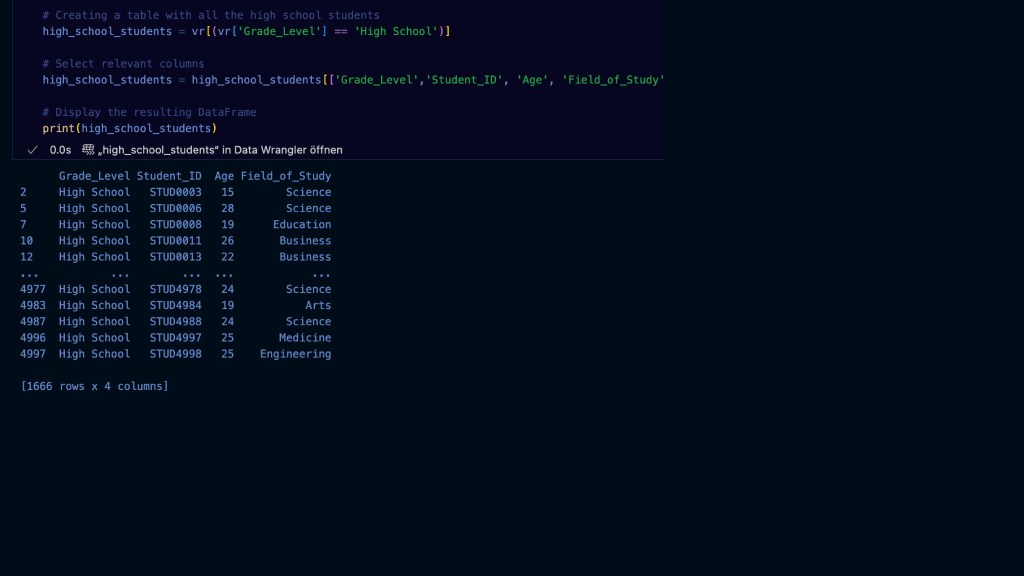1024x576 pixels.
Task: Click the green execution success checkmark
Action: 33,150
